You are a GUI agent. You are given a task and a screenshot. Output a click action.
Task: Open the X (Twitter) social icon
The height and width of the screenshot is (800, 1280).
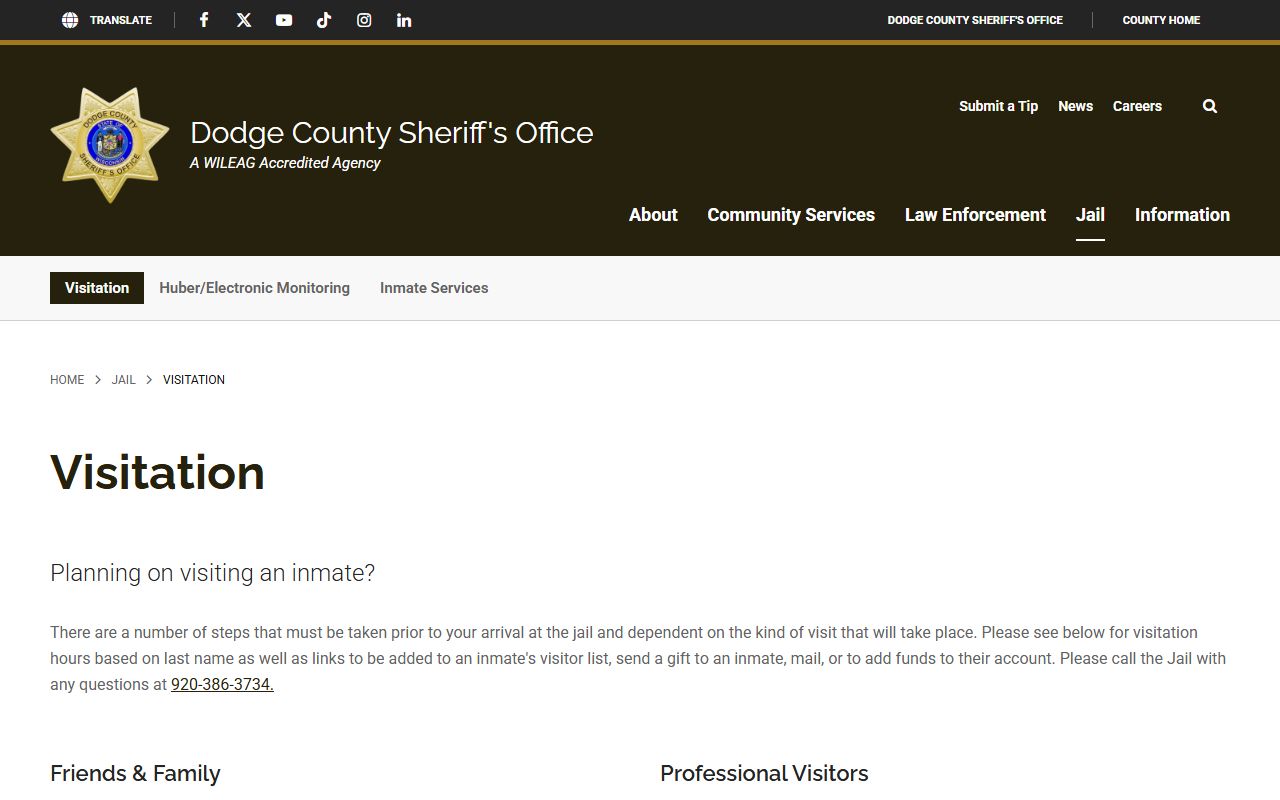pyautogui.click(x=244, y=20)
